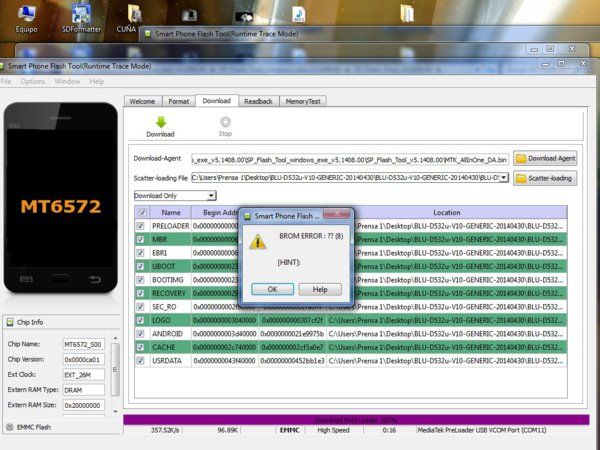600x450 pixels.
Task: Uncheck the MBR row checkbox
Action: pyautogui.click(x=140, y=239)
